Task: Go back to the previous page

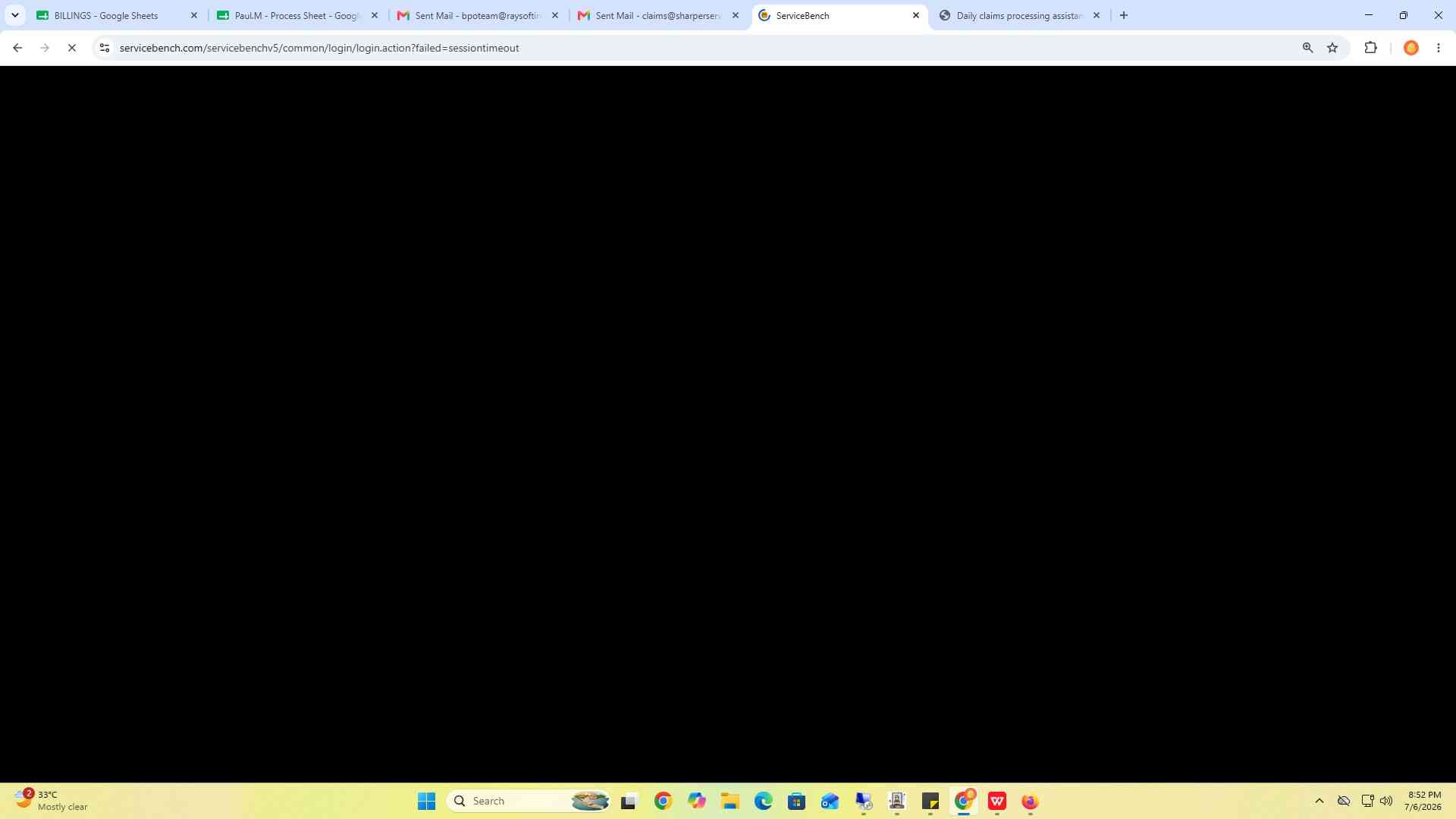Action: click(x=17, y=48)
